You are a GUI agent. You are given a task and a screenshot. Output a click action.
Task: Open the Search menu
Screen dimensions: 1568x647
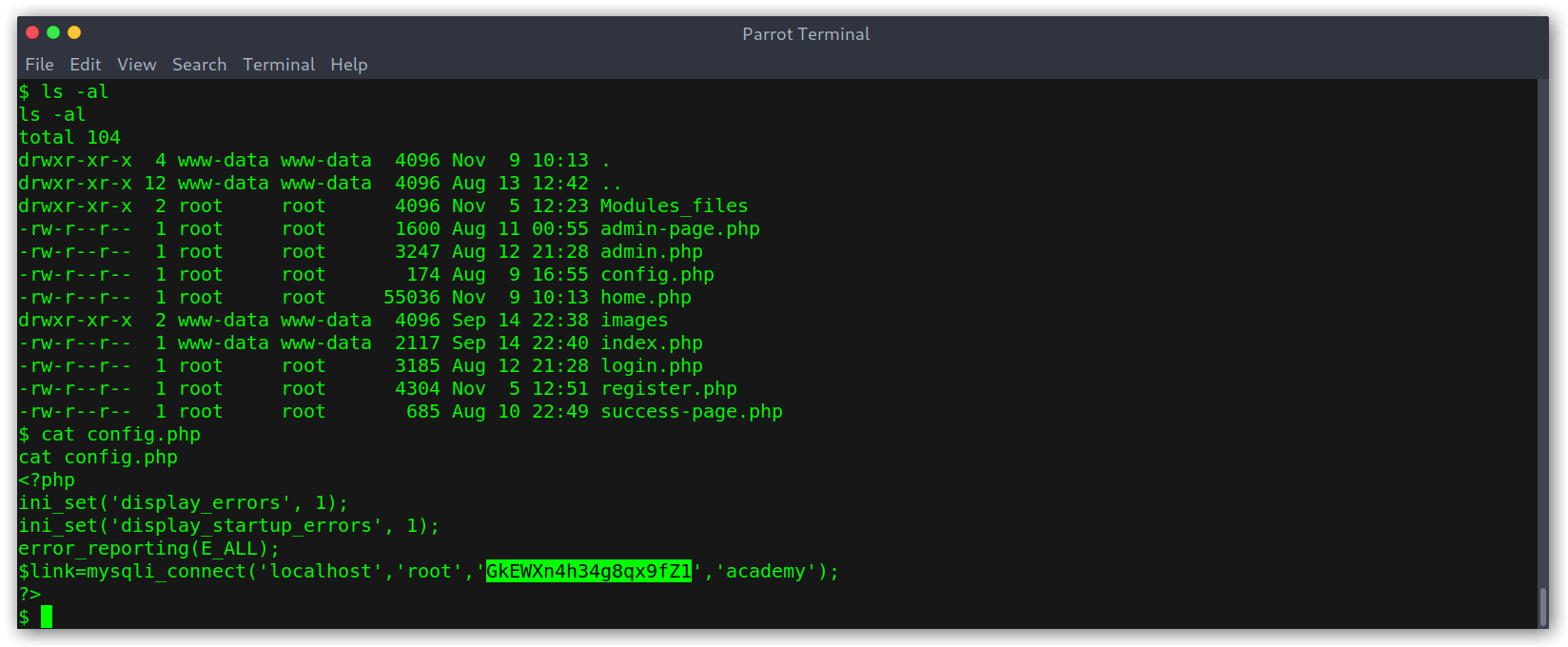point(199,65)
